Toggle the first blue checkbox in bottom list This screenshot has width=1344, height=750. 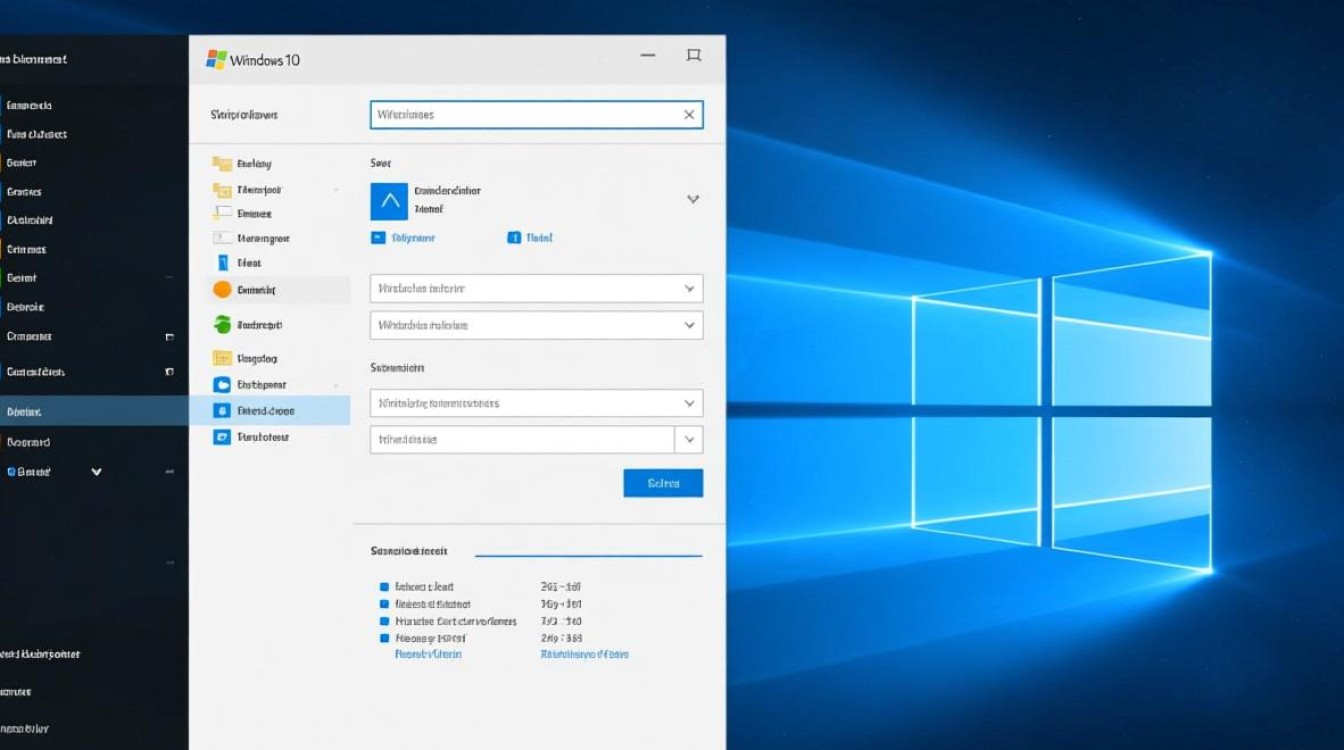[x=383, y=587]
